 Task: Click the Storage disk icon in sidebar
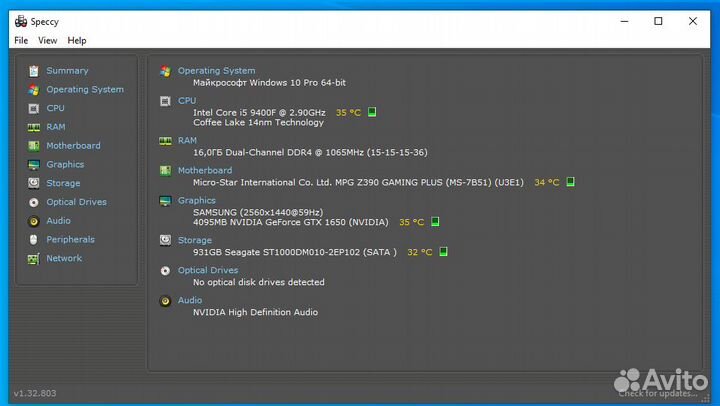point(34,183)
